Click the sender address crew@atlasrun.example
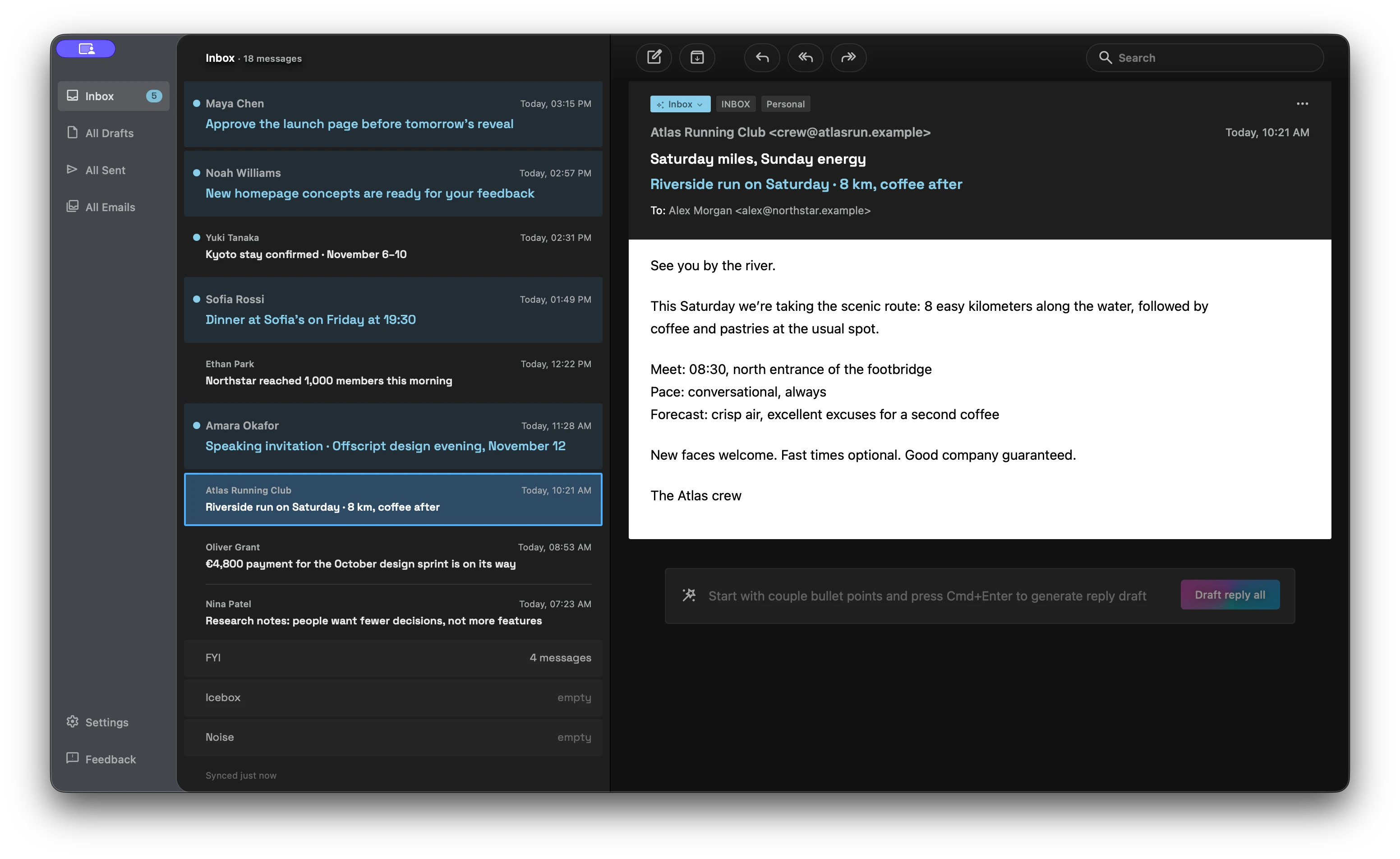The width and height of the screenshot is (1400, 859). (x=849, y=133)
